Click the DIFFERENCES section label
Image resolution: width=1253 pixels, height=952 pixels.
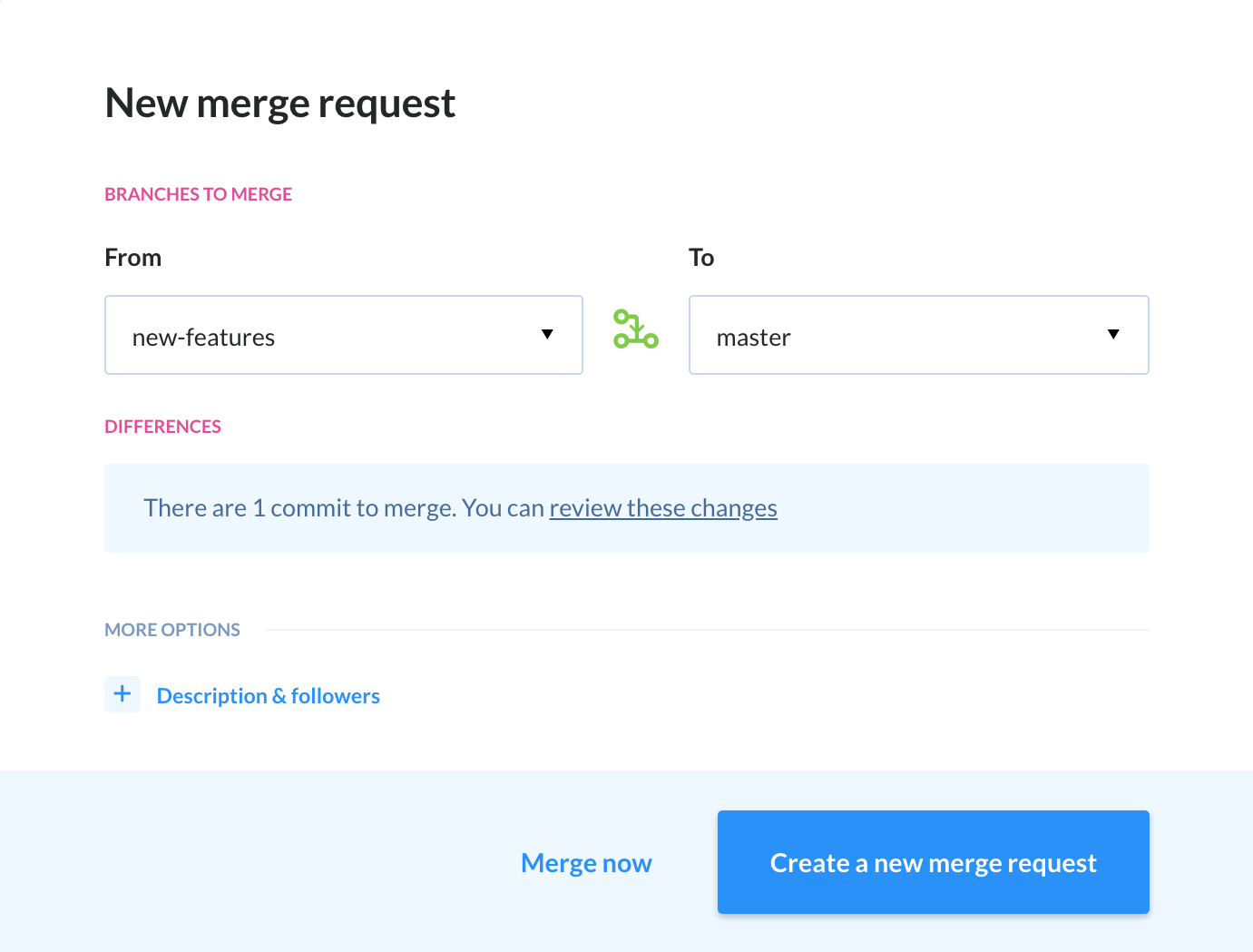click(162, 427)
